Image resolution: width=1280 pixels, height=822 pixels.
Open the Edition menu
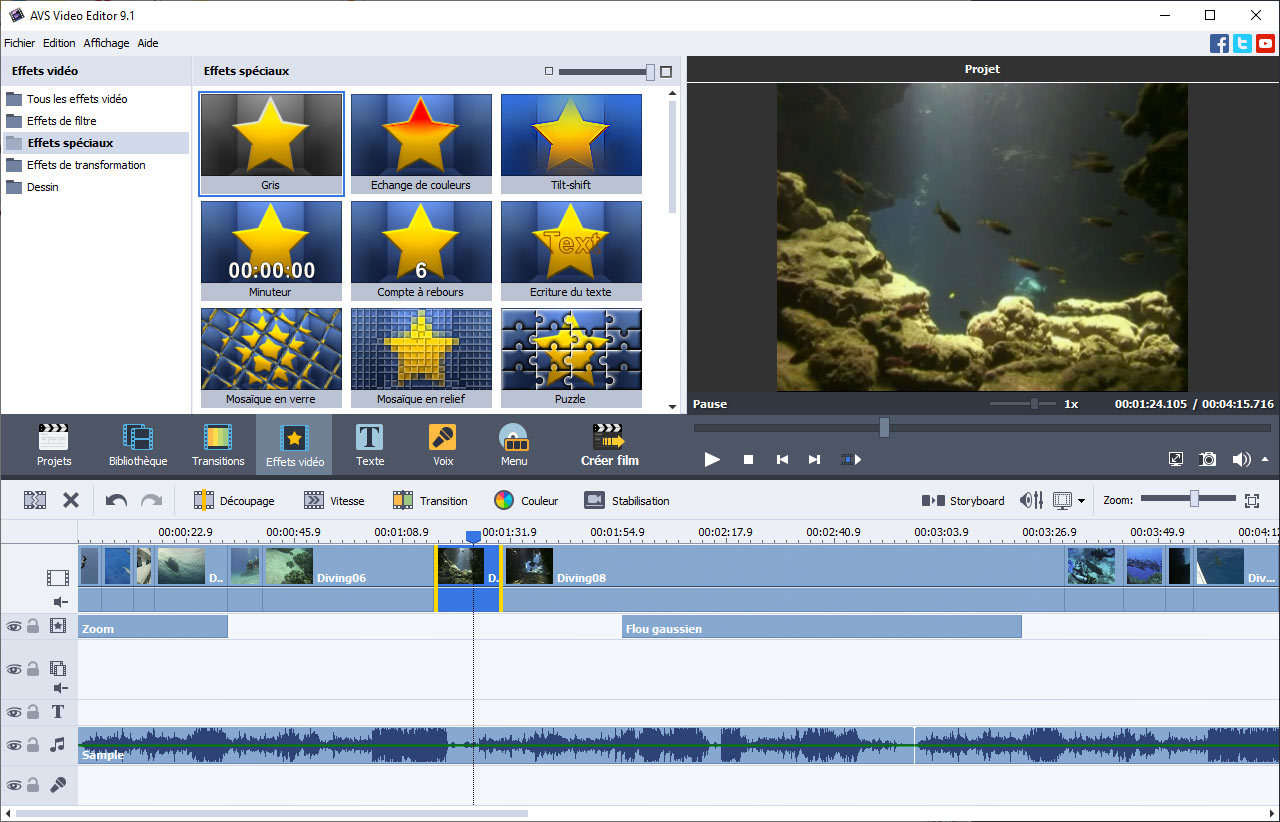point(59,43)
